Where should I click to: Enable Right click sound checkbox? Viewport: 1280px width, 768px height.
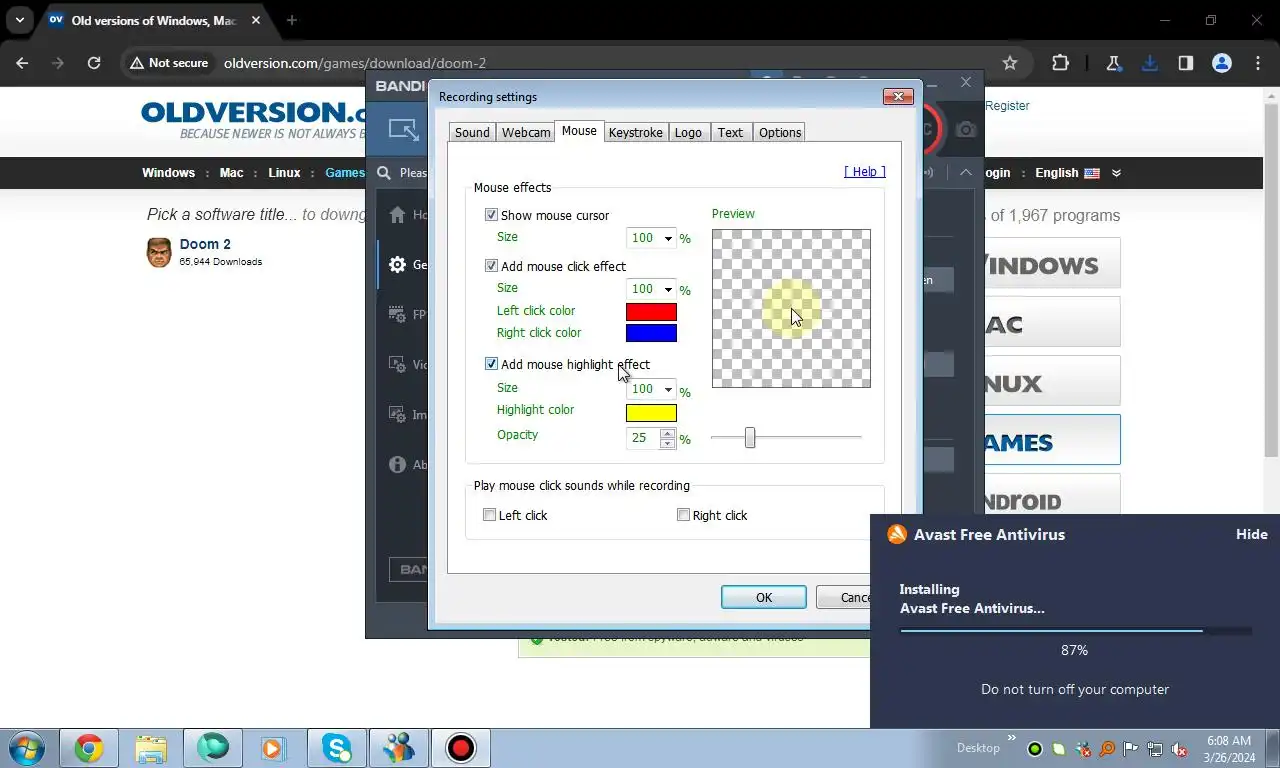tap(683, 515)
